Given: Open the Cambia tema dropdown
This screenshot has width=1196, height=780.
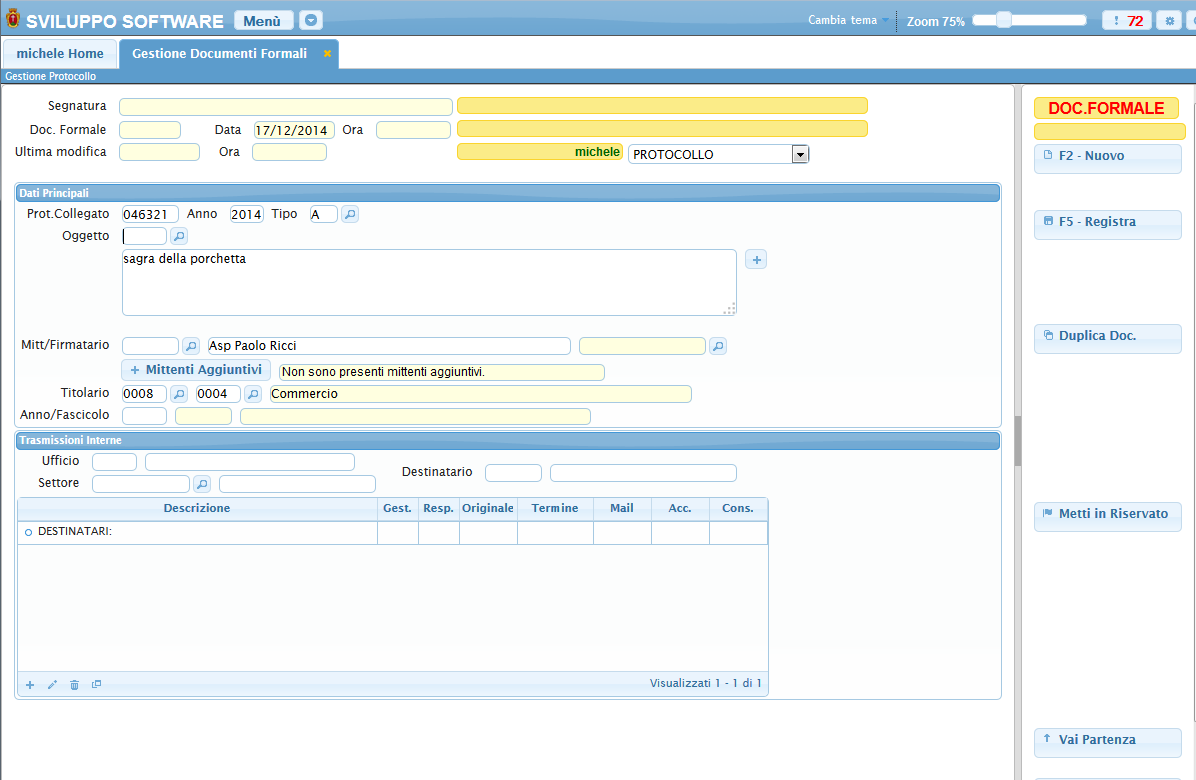Looking at the screenshot, I should [848, 20].
